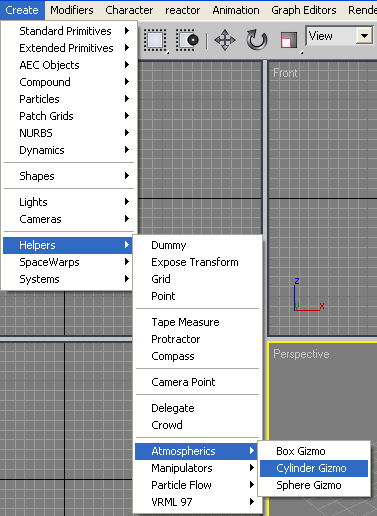Choose Tape Measure helper
377x516 pixels.
tap(197, 322)
